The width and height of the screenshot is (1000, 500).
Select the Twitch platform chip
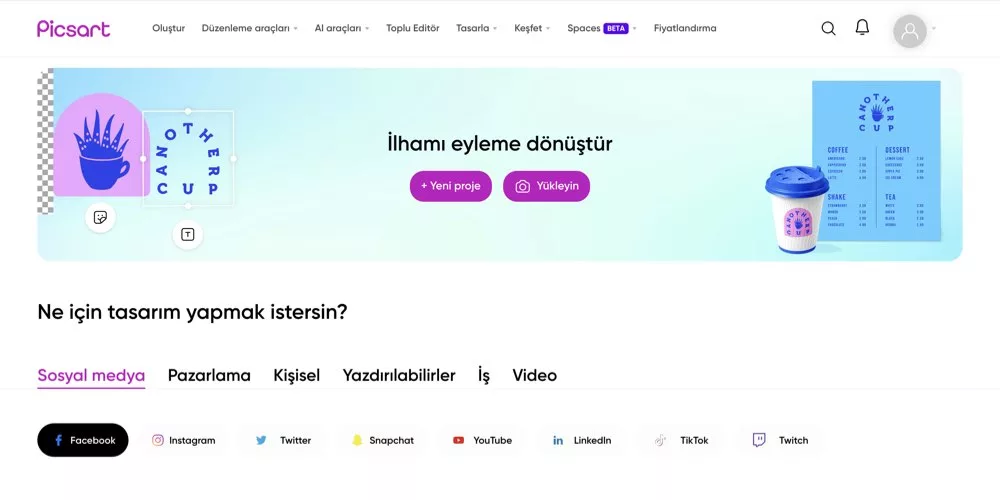pyautogui.click(x=781, y=440)
